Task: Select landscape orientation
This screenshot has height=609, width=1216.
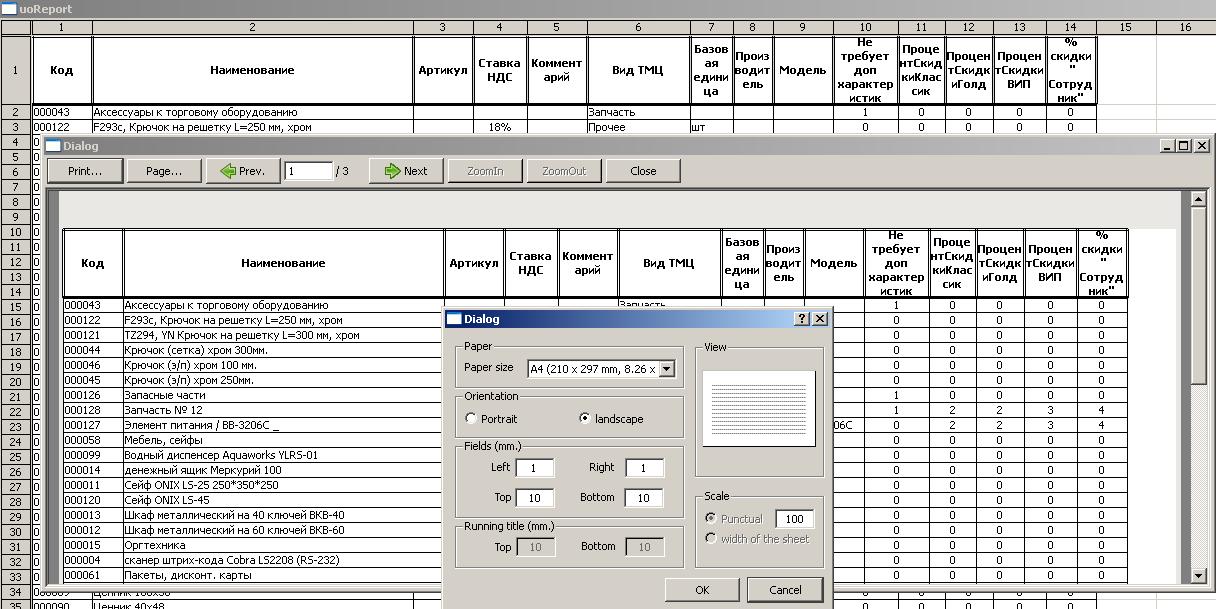Action: click(585, 419)
